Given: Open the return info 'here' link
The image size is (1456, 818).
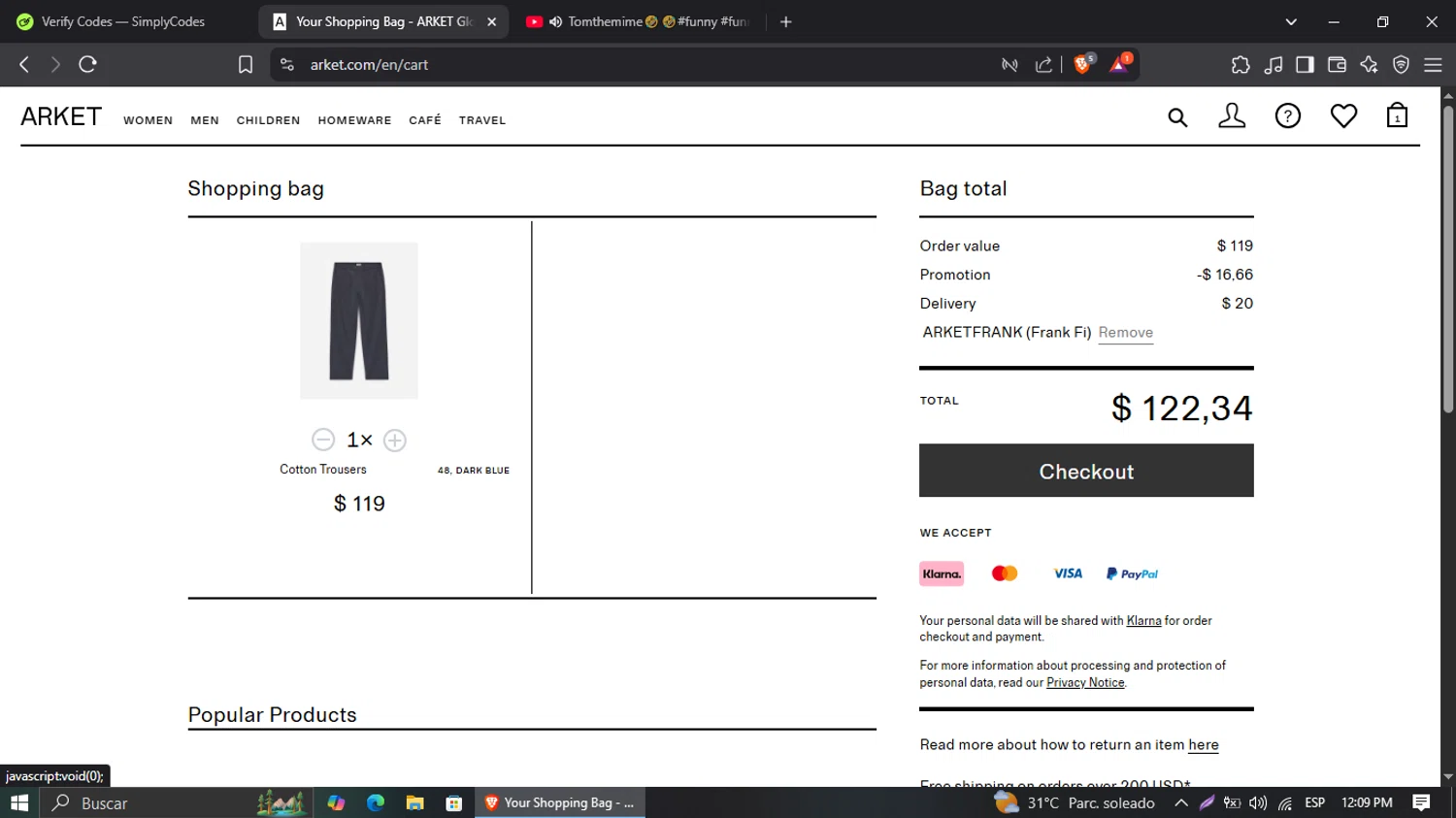Looking at the screenshot, I should (x=1204, y=745).
